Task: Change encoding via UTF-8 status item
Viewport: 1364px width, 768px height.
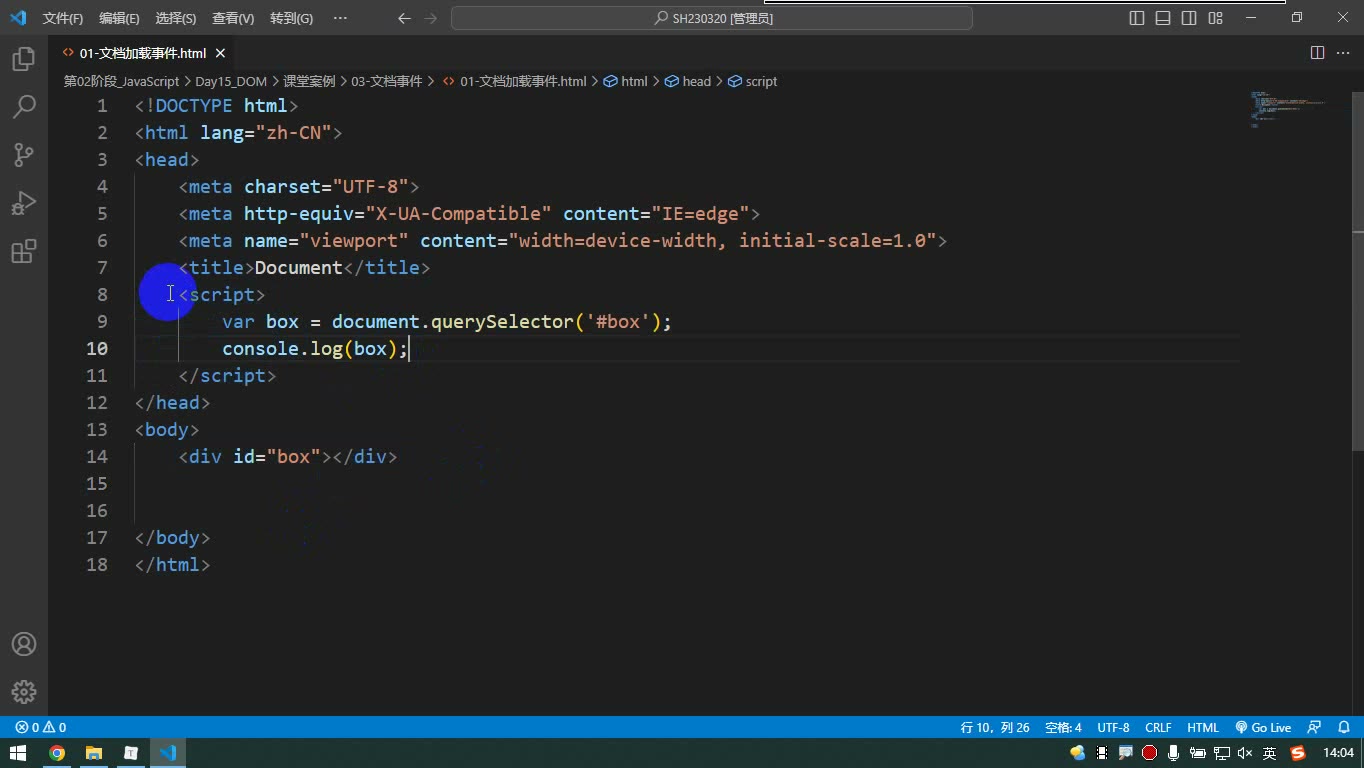Action: click(1113, 728)
